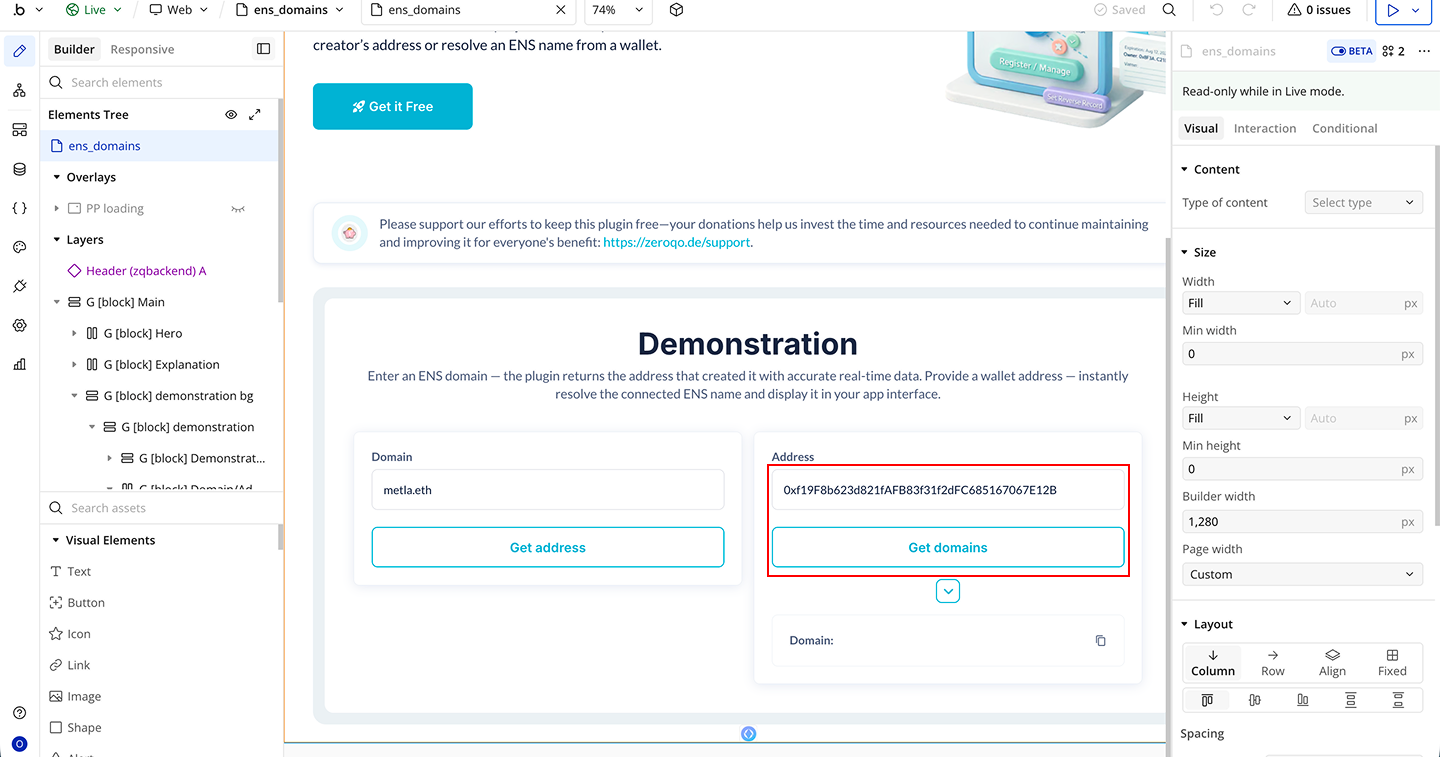
Task: Switch to the Builder tab
Action: pyautogui.click(x=74, y=49)
